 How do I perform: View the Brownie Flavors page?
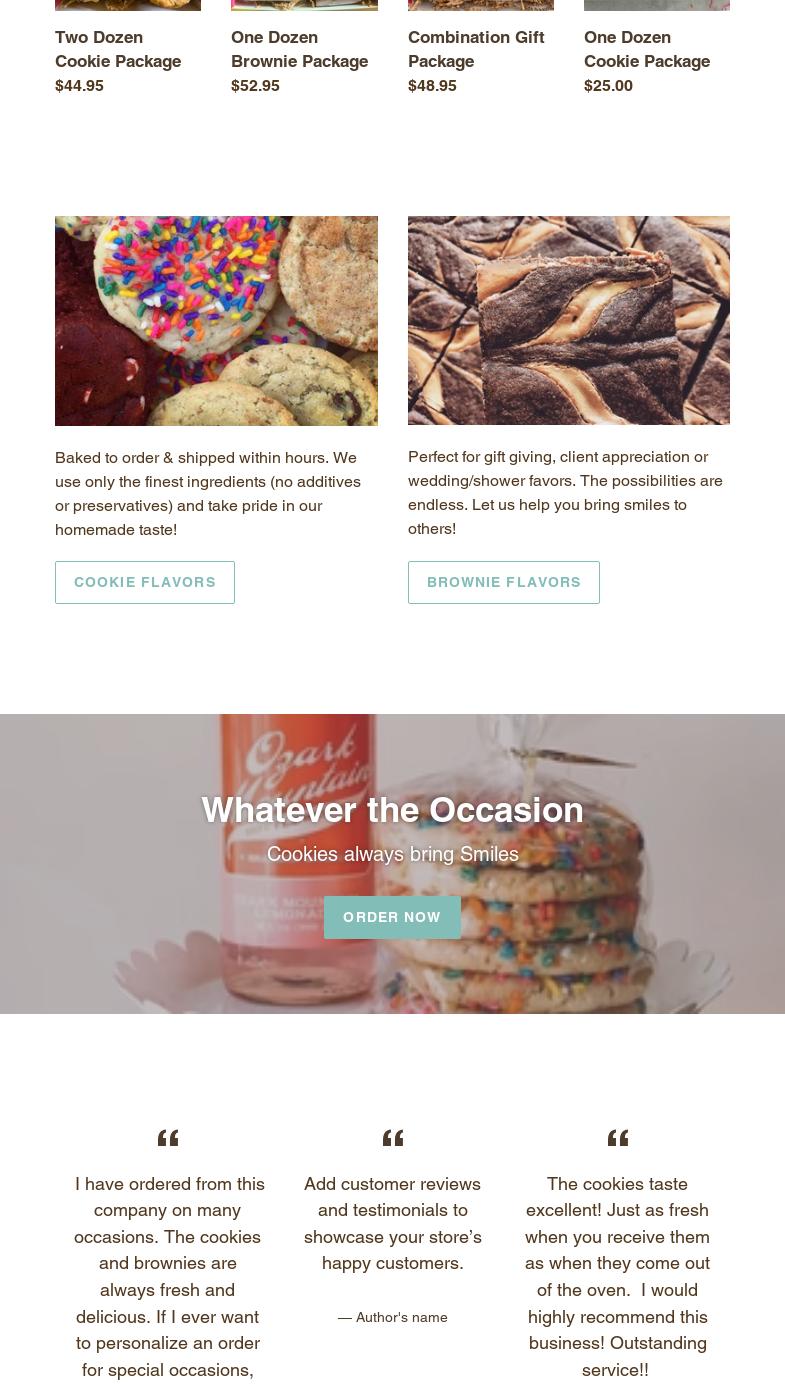click(x=504, y=582)
